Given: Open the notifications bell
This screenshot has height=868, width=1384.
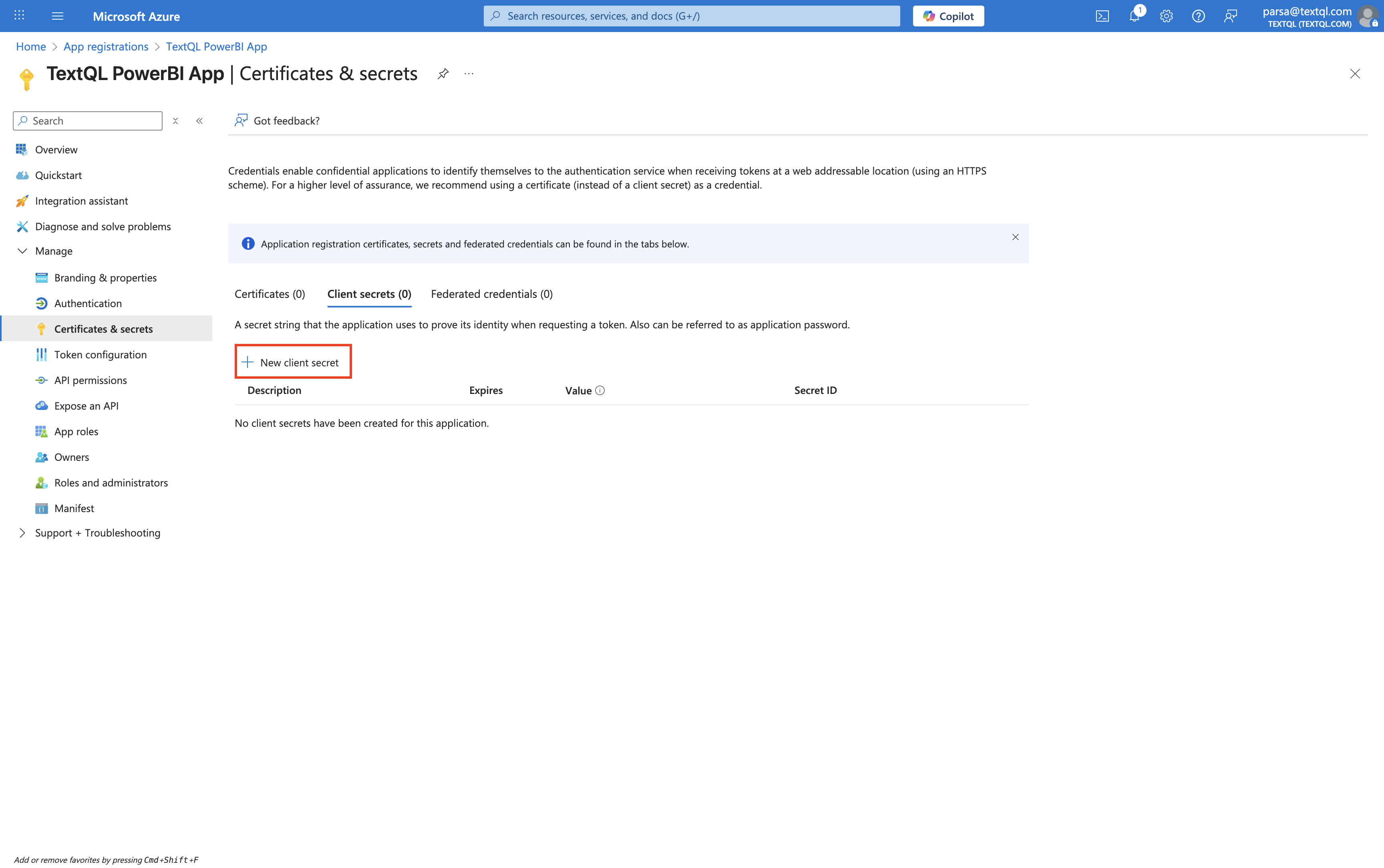Looking at the screenshot, I should [1134, 16].
